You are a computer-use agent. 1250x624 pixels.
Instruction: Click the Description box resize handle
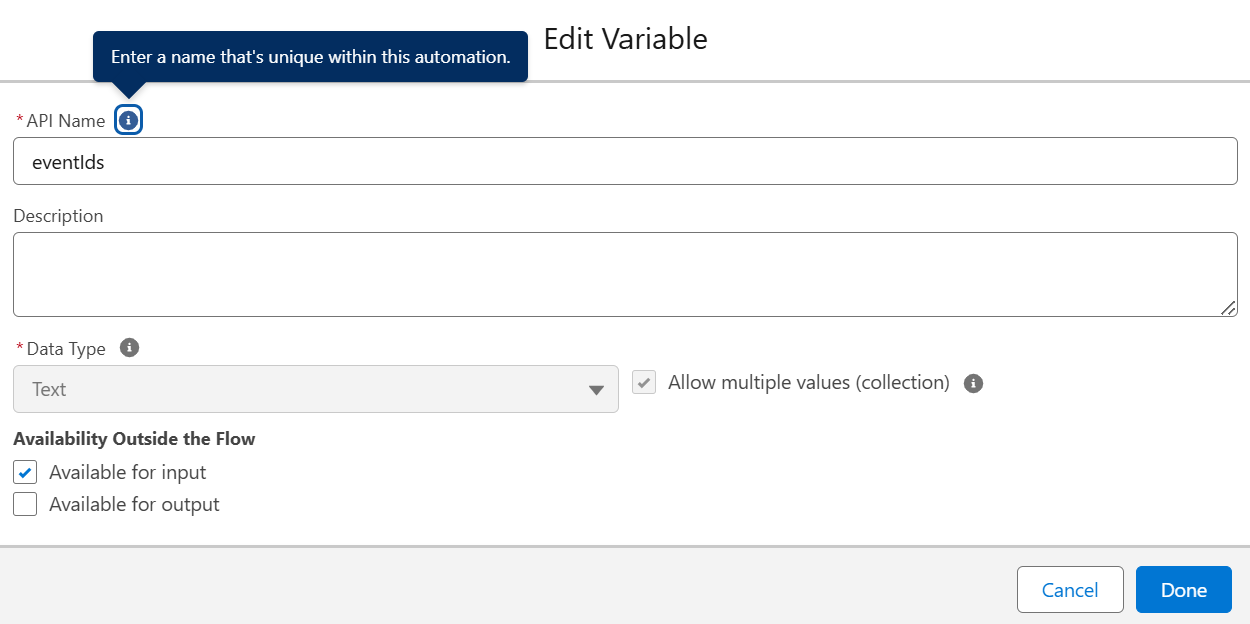pyautogui.click(x=1227, y=308)
